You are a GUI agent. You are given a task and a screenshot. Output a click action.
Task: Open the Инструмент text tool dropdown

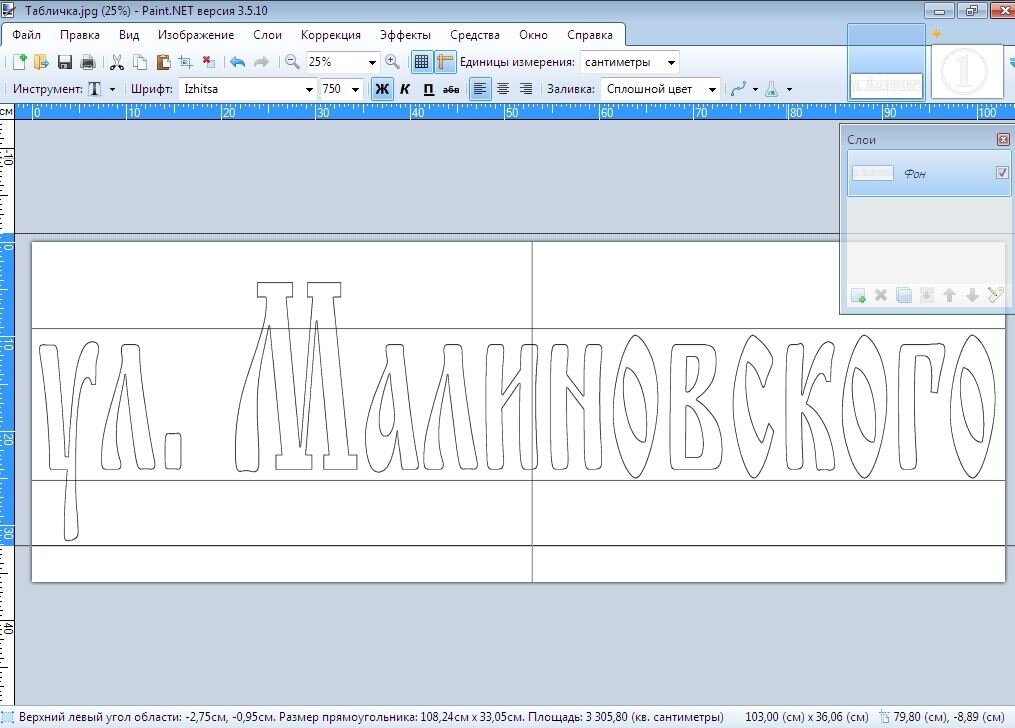coord(112,89)
